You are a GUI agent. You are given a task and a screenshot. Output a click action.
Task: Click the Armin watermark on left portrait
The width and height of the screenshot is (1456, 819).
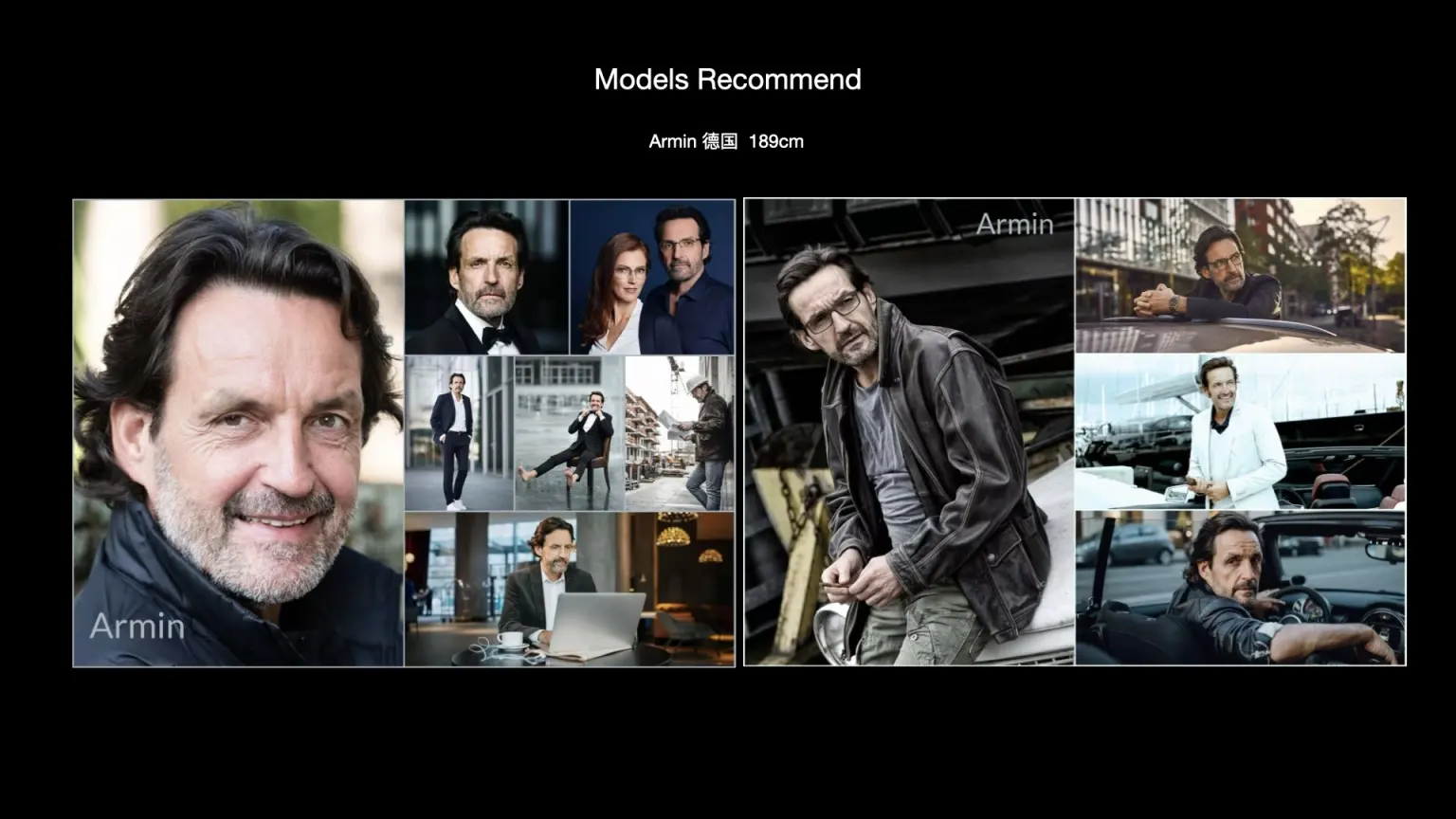coord(137,627)
